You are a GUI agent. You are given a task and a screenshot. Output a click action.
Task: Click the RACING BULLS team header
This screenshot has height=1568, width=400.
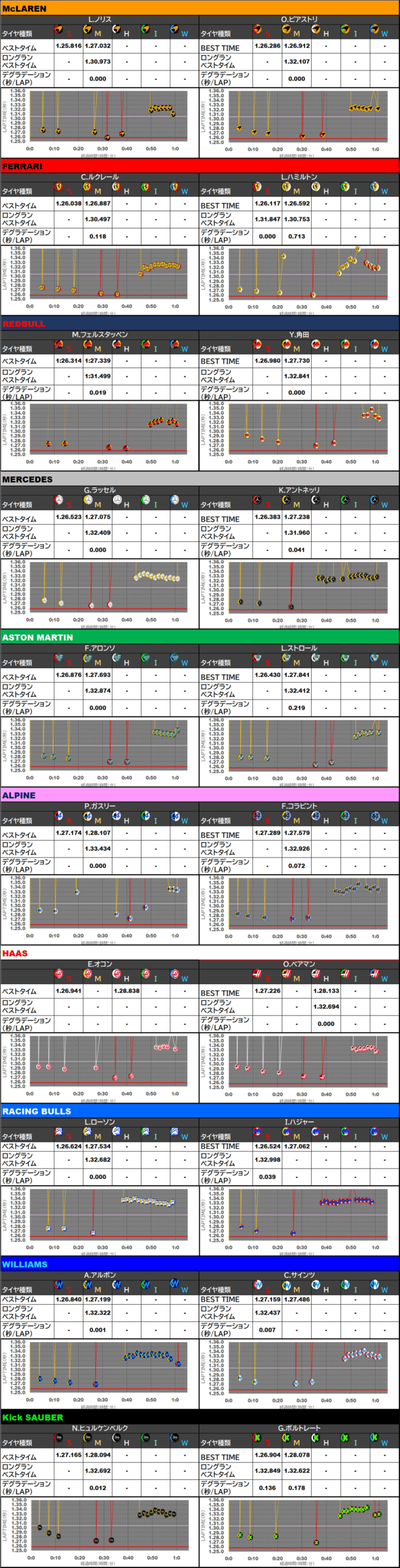point(200,1111)
